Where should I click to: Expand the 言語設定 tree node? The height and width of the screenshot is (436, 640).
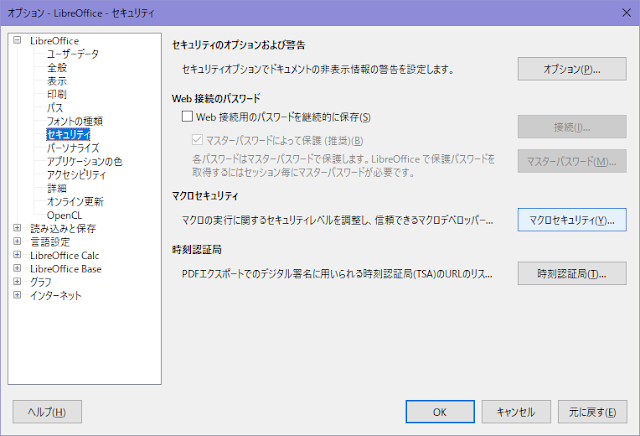17,241
